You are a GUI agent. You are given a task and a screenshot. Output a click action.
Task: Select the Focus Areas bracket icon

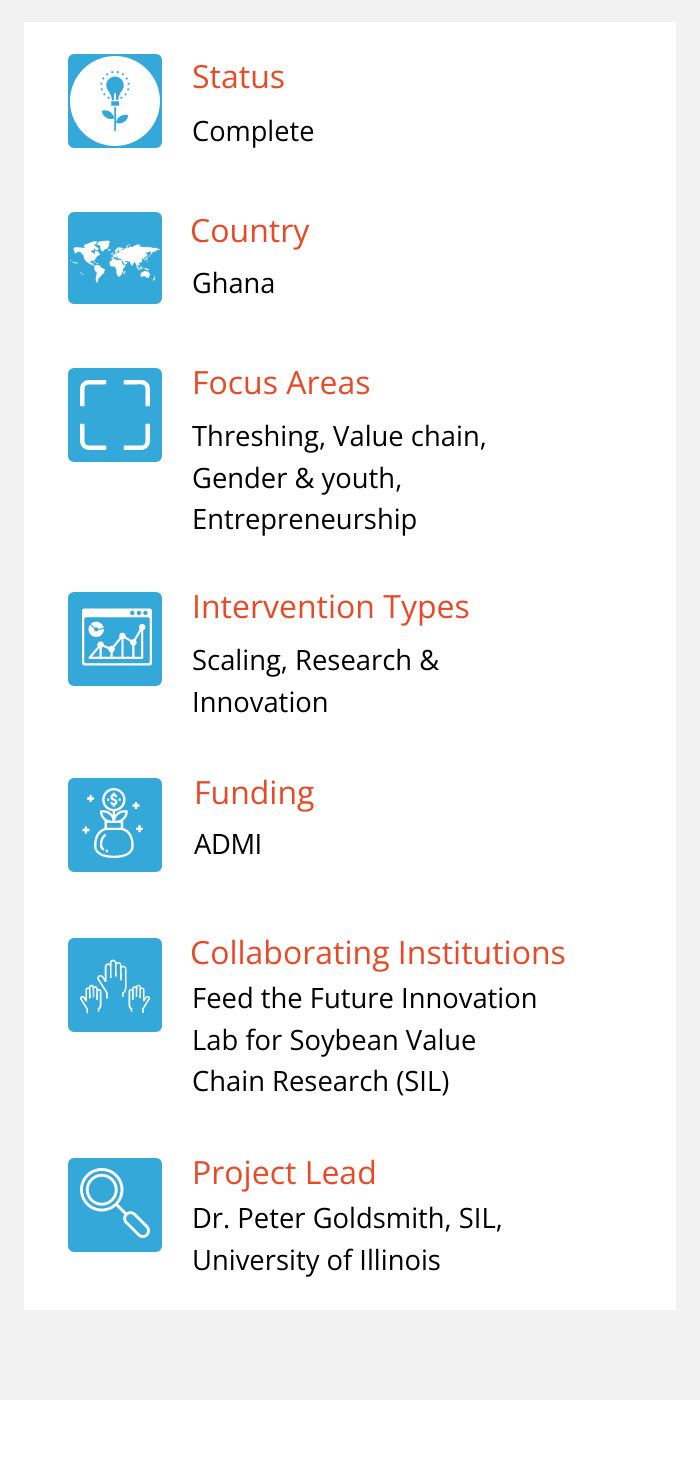pyautogui.click(x=115, y=415)
